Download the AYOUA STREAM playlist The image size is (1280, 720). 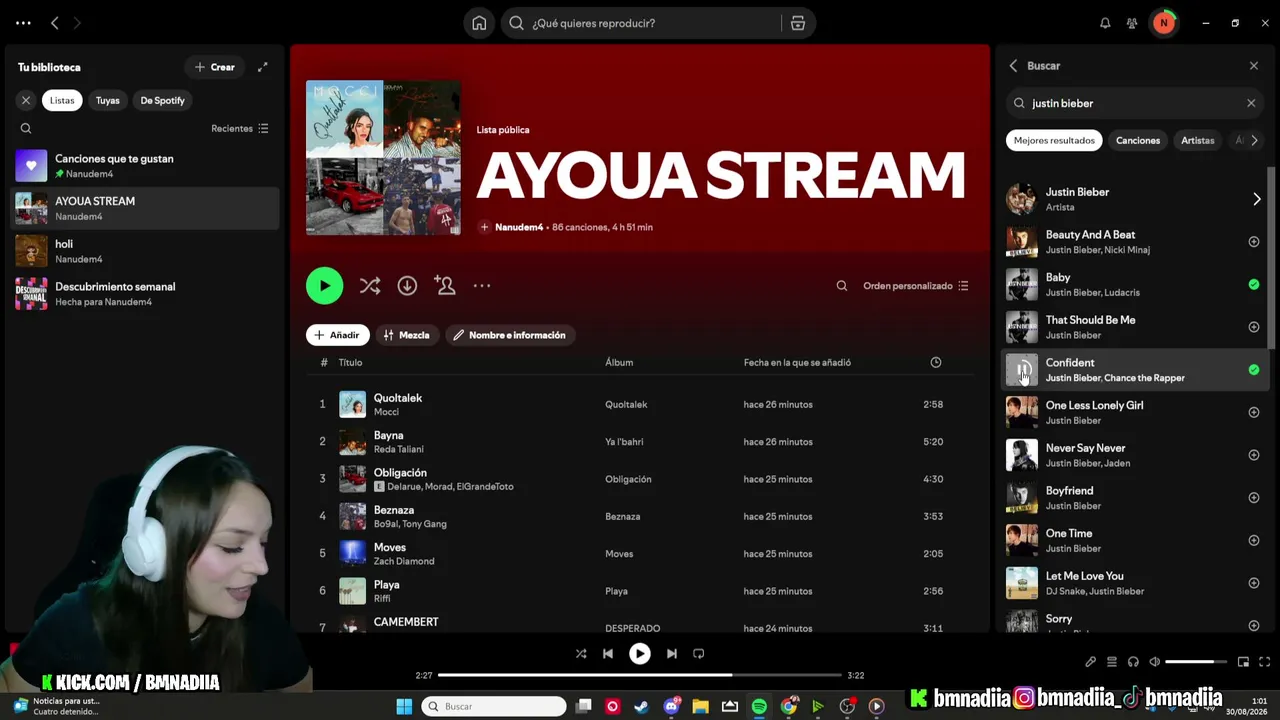click(407, 286)
